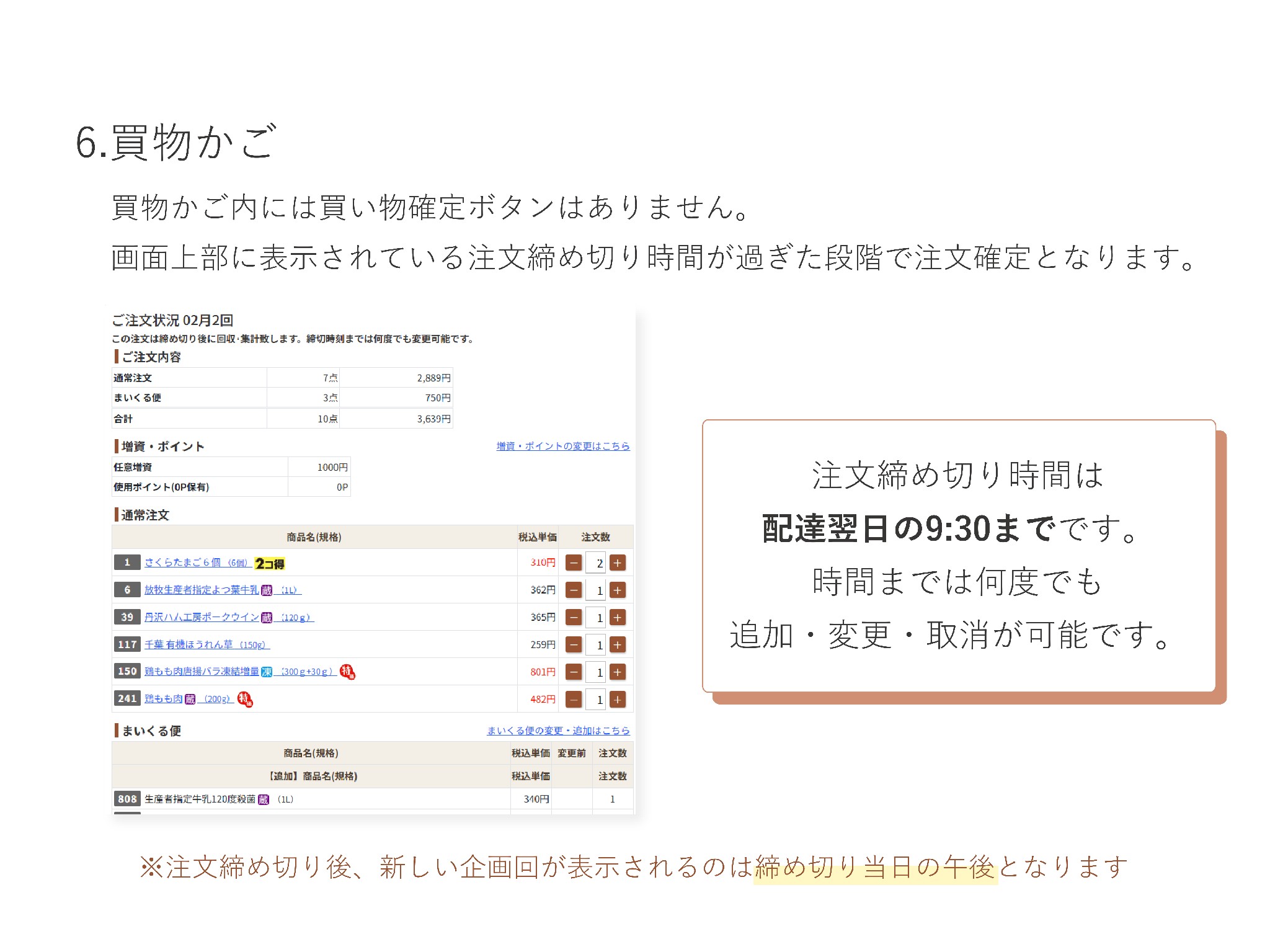Click minus button for さくらたまご6個
The height and width of the screenshot is (952, 1270).
pos(574,563)
